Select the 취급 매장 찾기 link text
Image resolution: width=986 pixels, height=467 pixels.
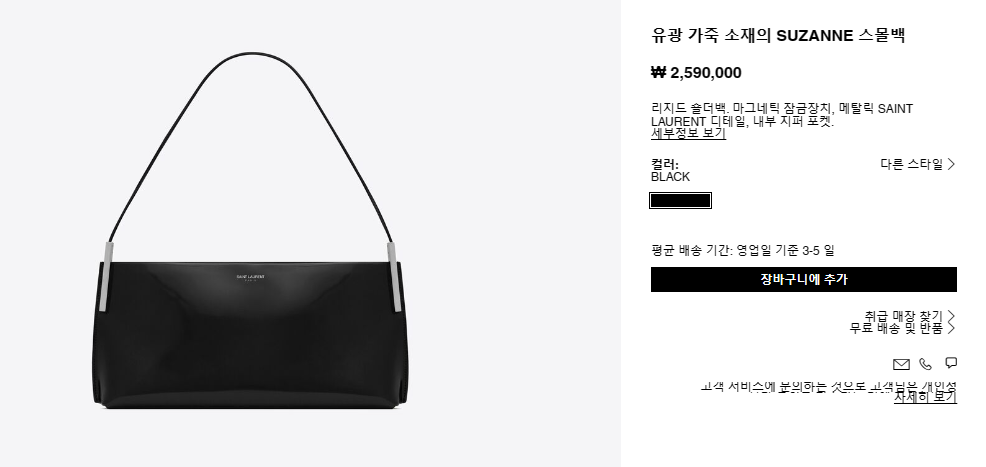(x=903, y=316)
